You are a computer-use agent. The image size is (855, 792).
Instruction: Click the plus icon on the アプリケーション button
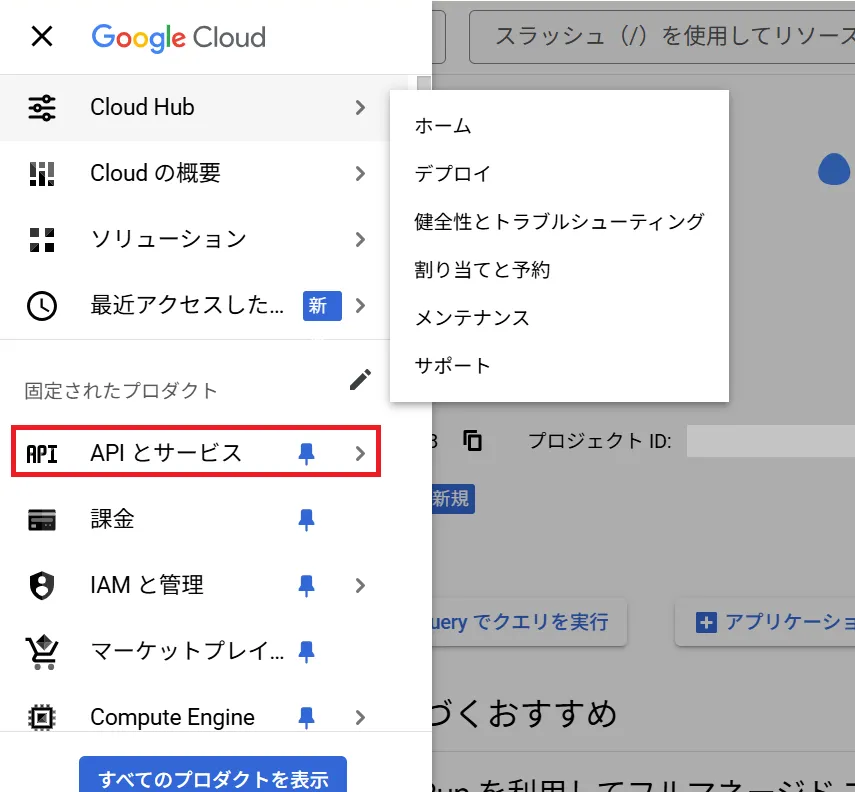[x=706, y=622]
